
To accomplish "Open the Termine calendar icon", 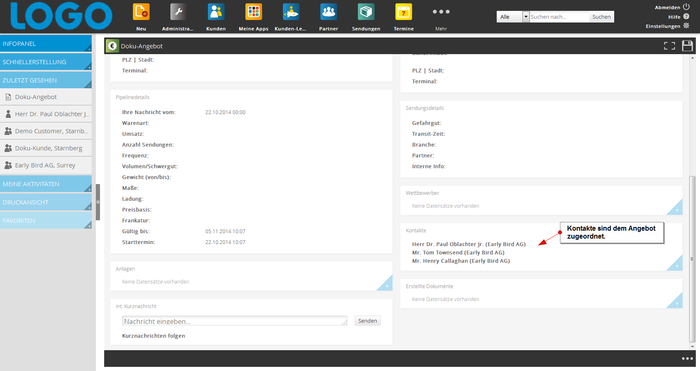I will [404, 12].
